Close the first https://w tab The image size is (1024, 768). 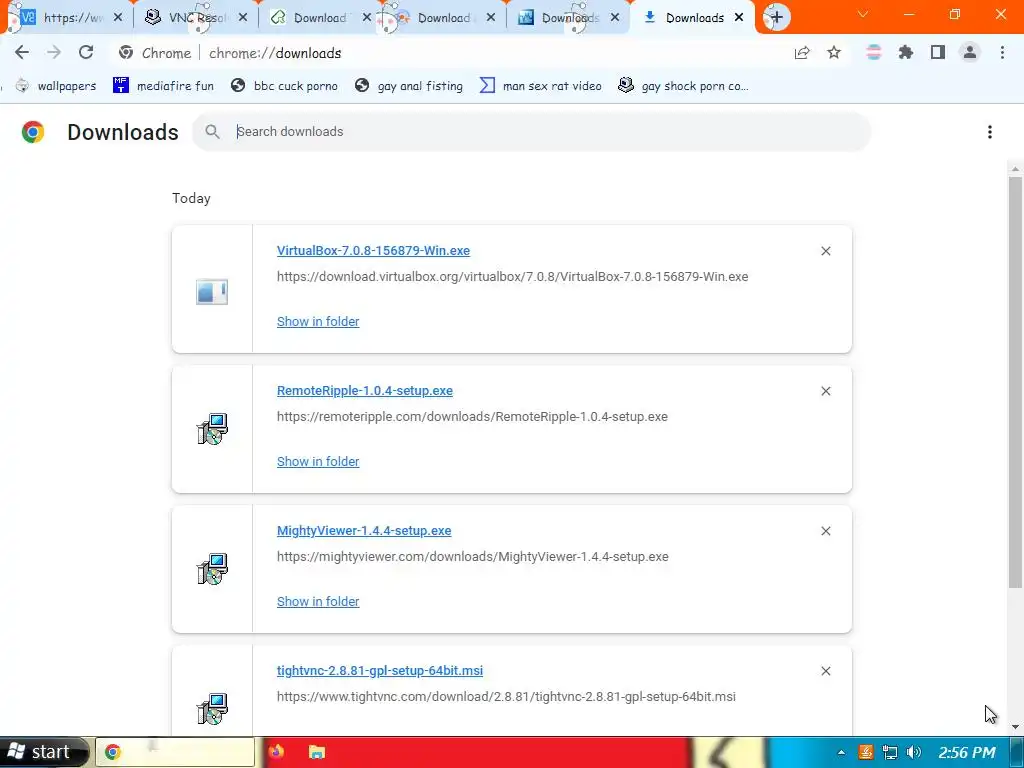(x=118, y=18)
